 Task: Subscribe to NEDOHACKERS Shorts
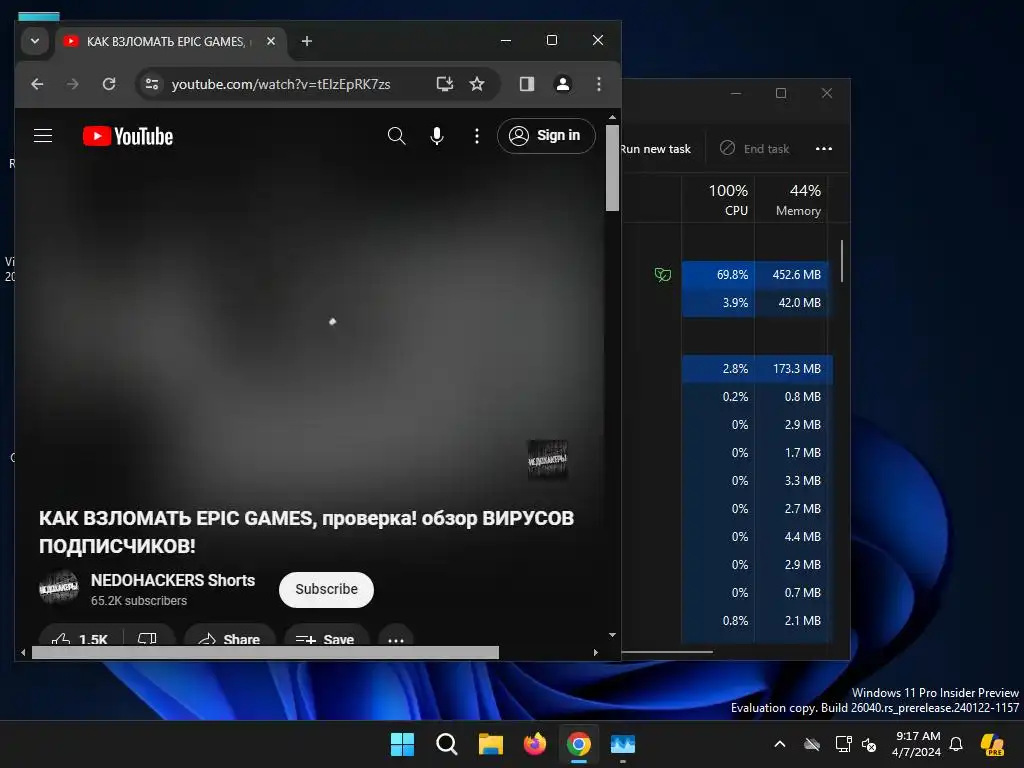(x=327, y=589)
